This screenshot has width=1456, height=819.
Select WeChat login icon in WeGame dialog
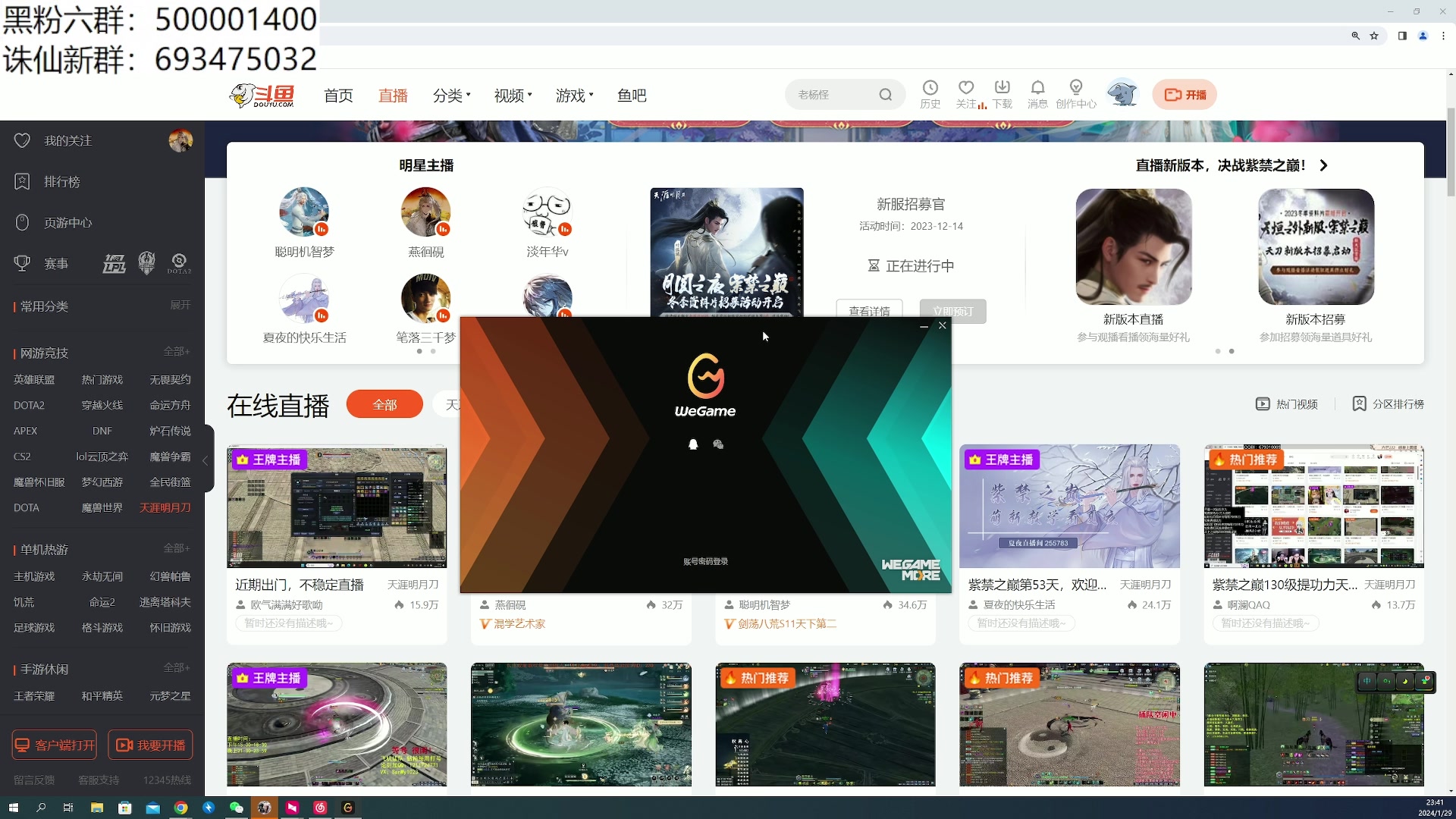tap(718, 445)
